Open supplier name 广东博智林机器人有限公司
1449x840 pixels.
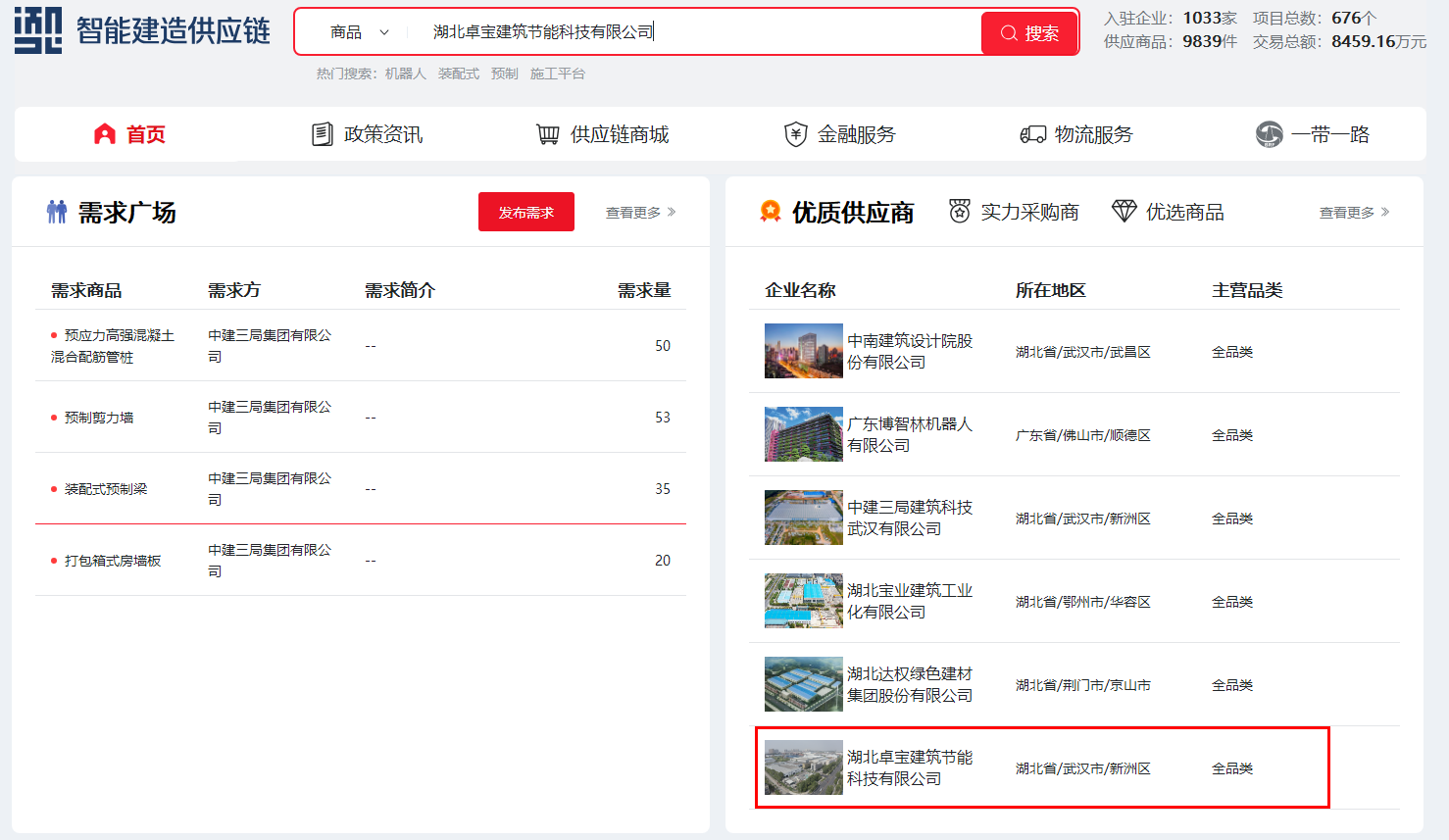click(x=910, y=434)
